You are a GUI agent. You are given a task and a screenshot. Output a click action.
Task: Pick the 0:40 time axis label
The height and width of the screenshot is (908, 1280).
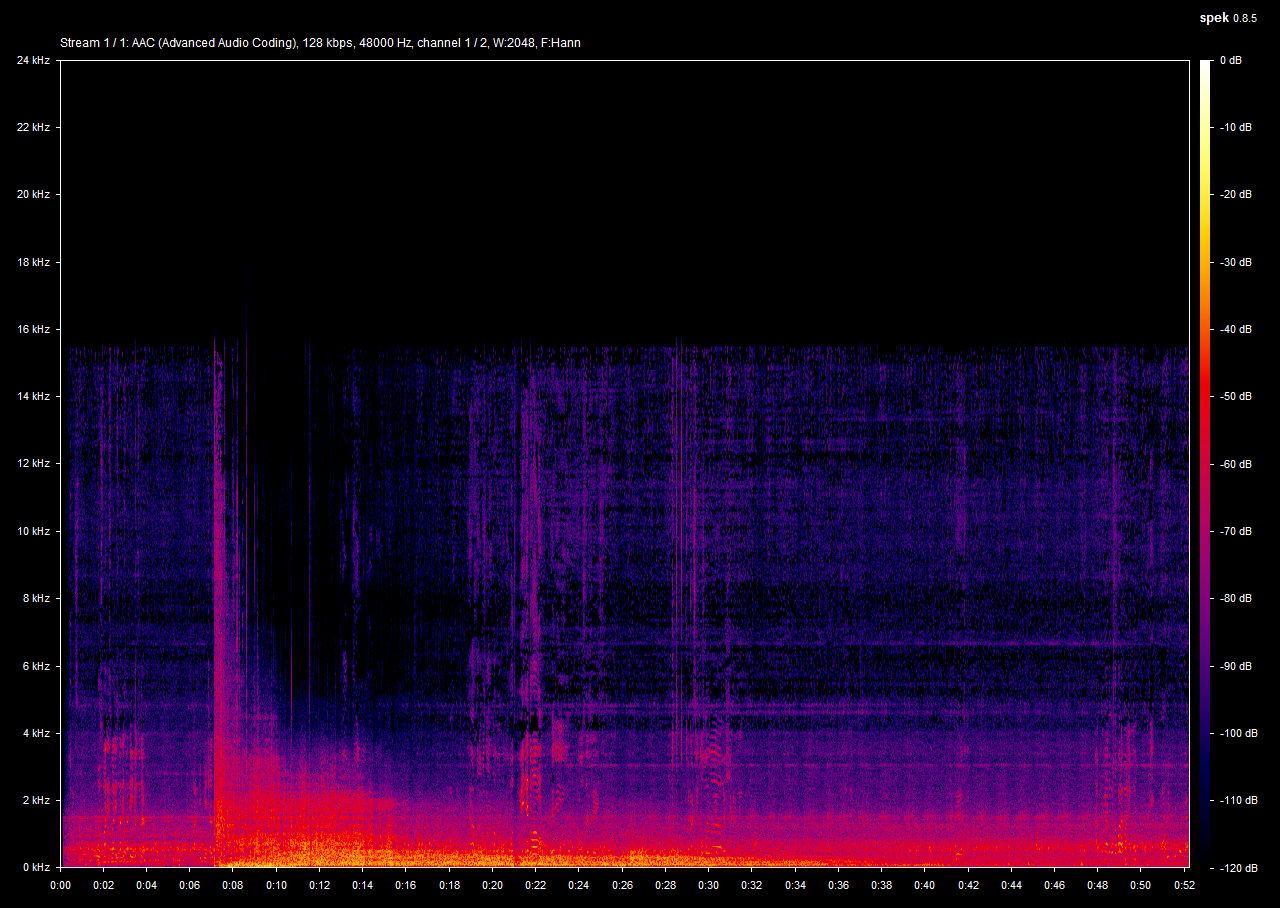pos(925,885)
